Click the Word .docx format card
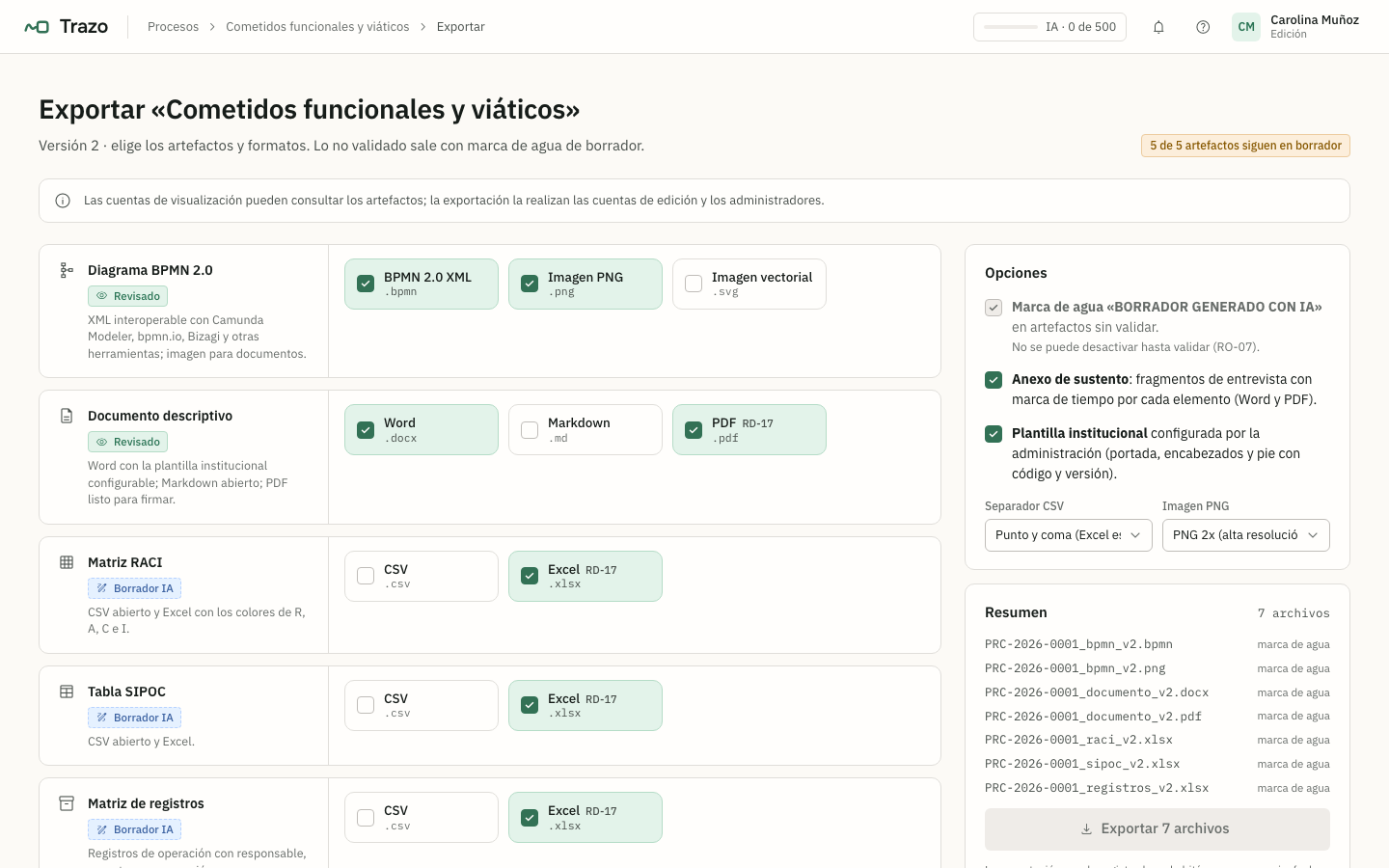1389x868 pixels. (x=422, y=430)
